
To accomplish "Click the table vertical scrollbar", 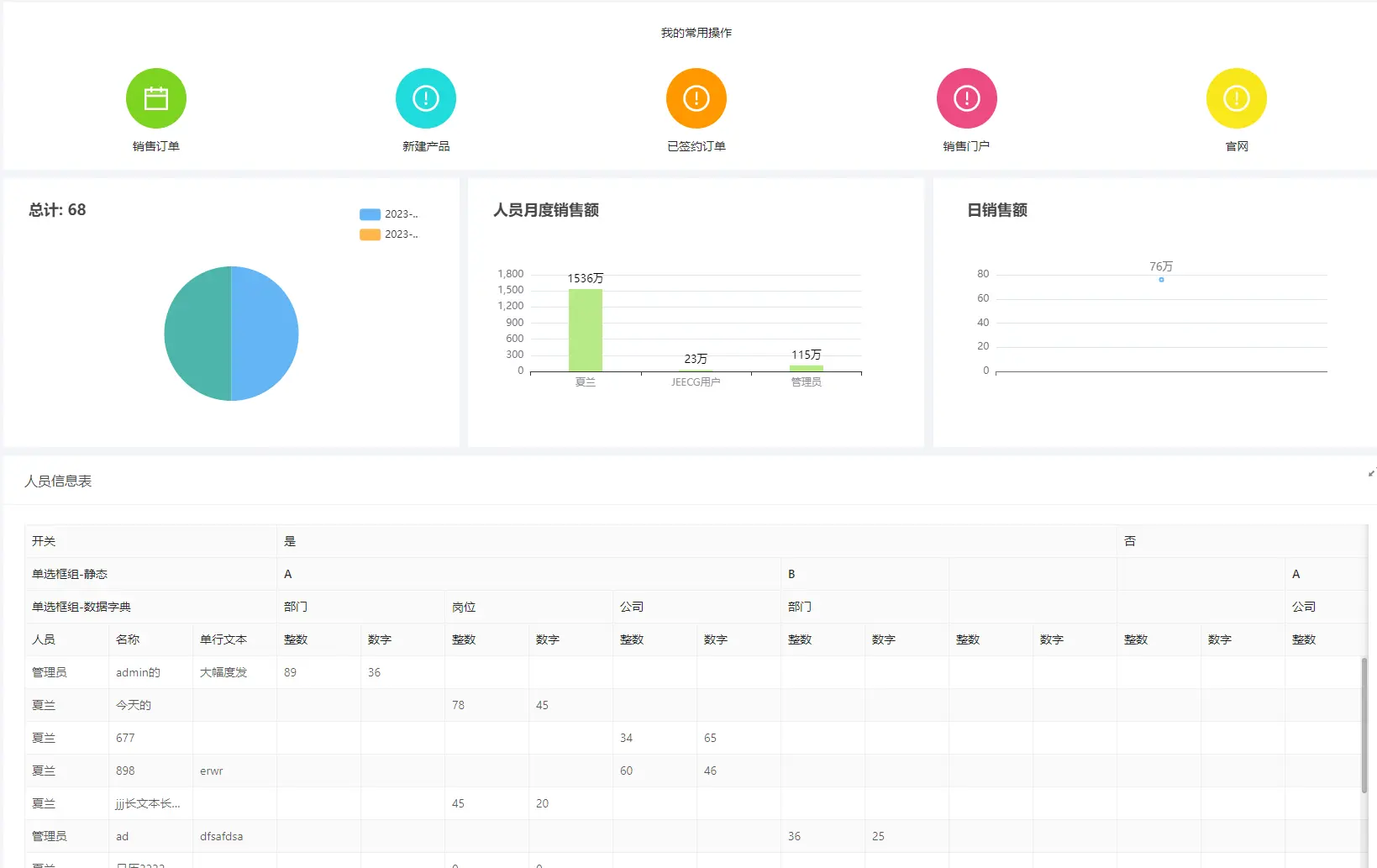I will [x=1364, y=725].
